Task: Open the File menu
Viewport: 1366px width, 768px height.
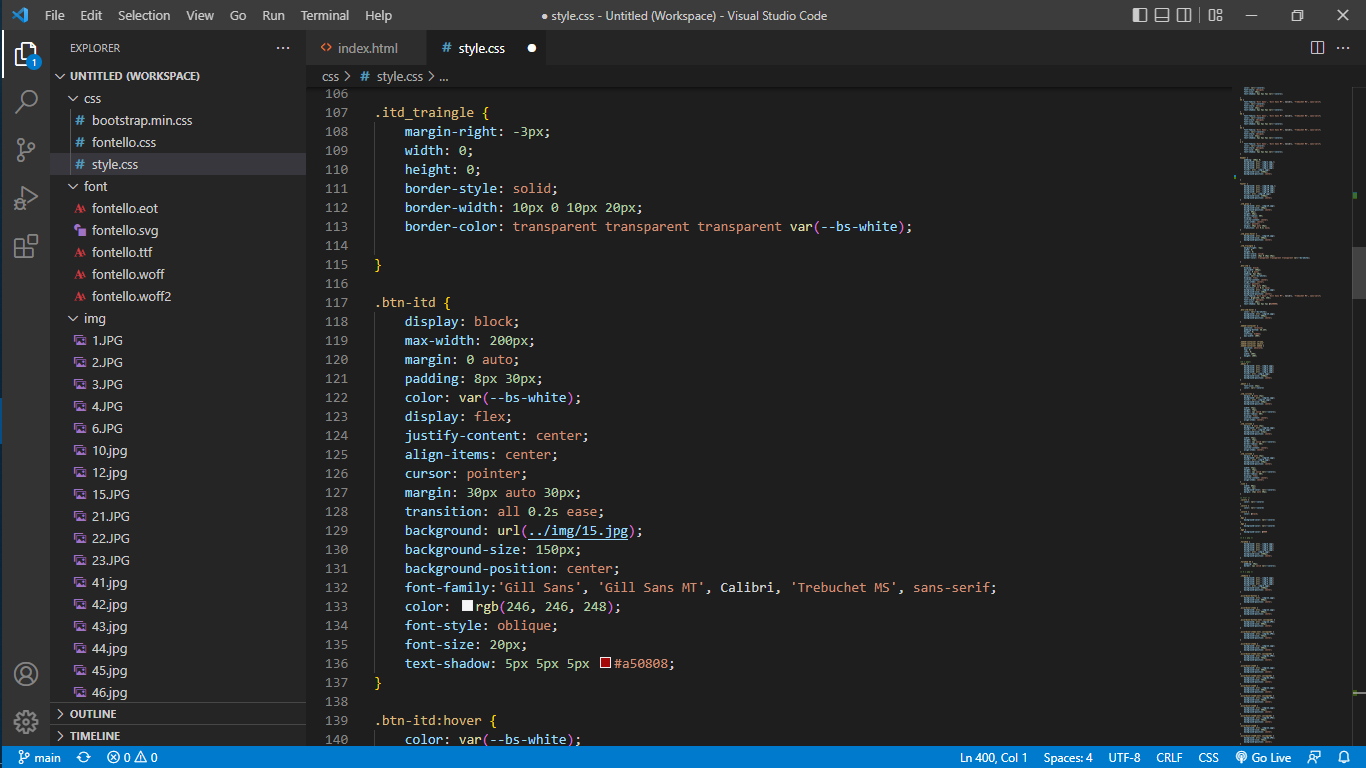Action: 55,15
